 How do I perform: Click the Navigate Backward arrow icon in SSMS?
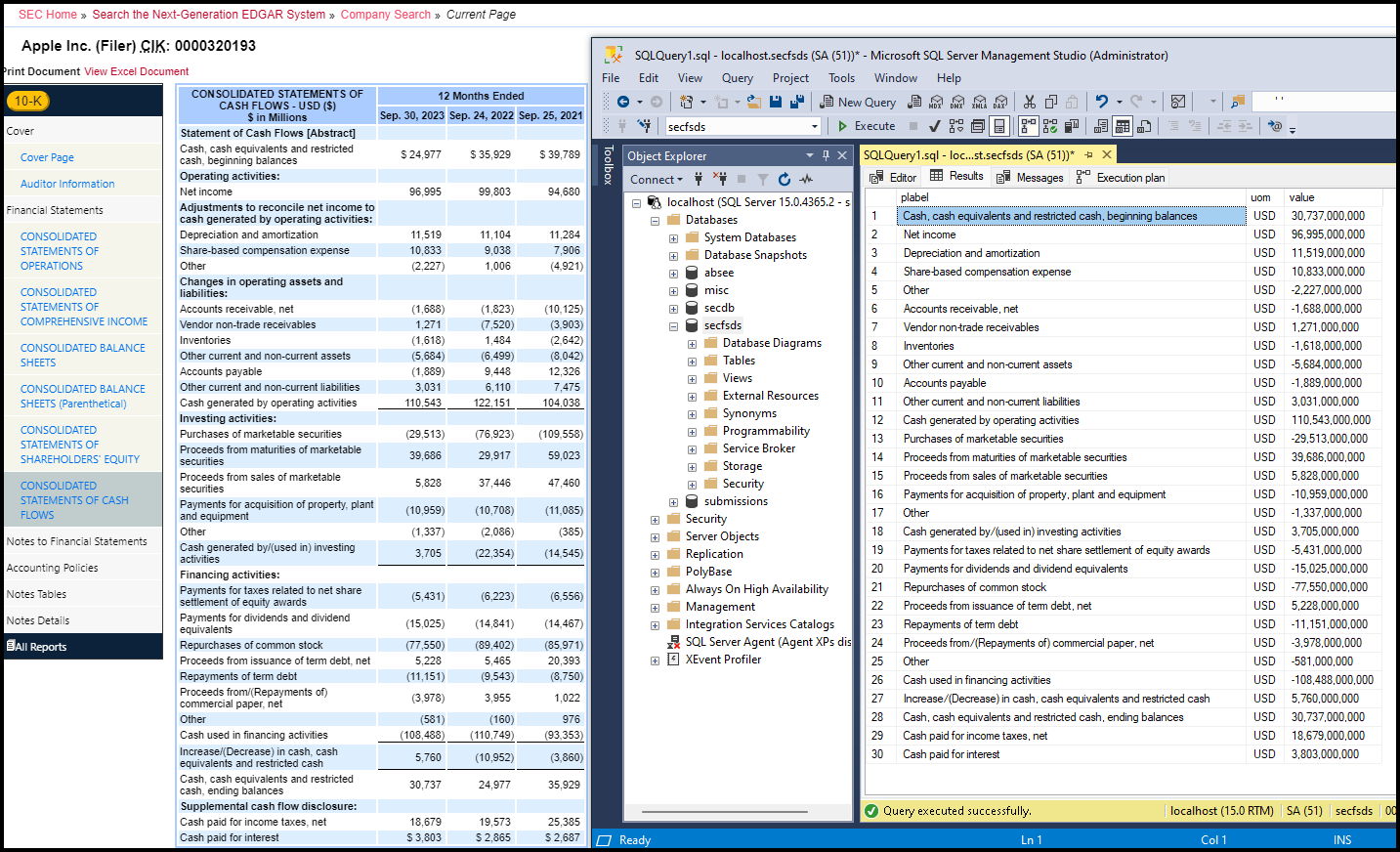pos(623,102)
